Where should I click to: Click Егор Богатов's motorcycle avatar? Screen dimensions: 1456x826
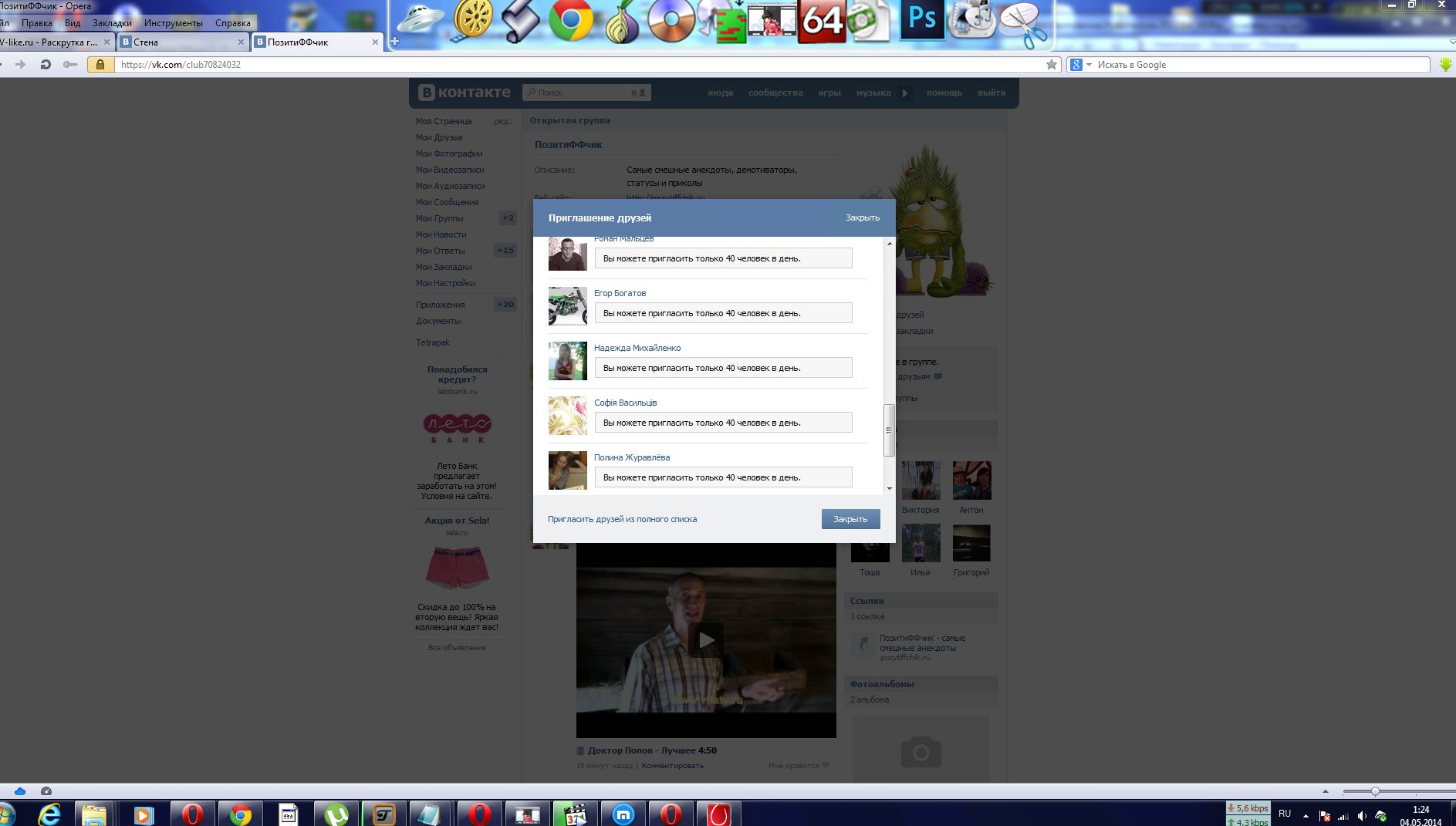pyautogui.click(x=567, y=306)
